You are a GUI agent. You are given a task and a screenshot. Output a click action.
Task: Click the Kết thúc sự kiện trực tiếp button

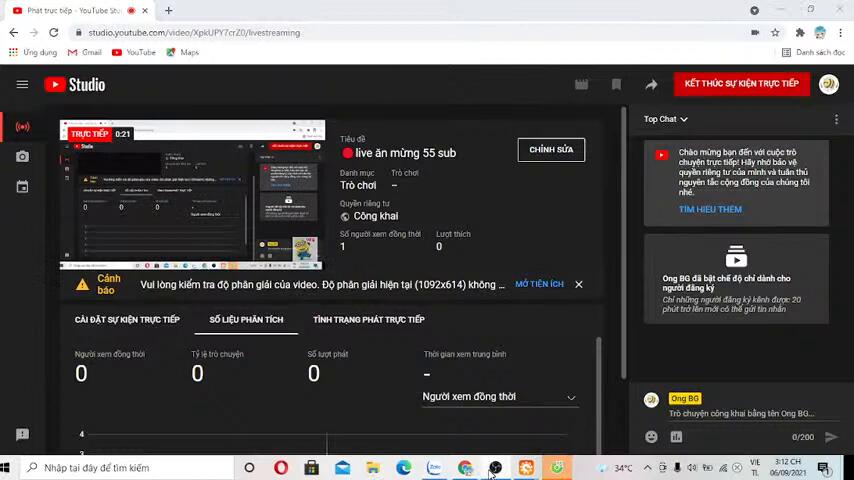[741, 84]
